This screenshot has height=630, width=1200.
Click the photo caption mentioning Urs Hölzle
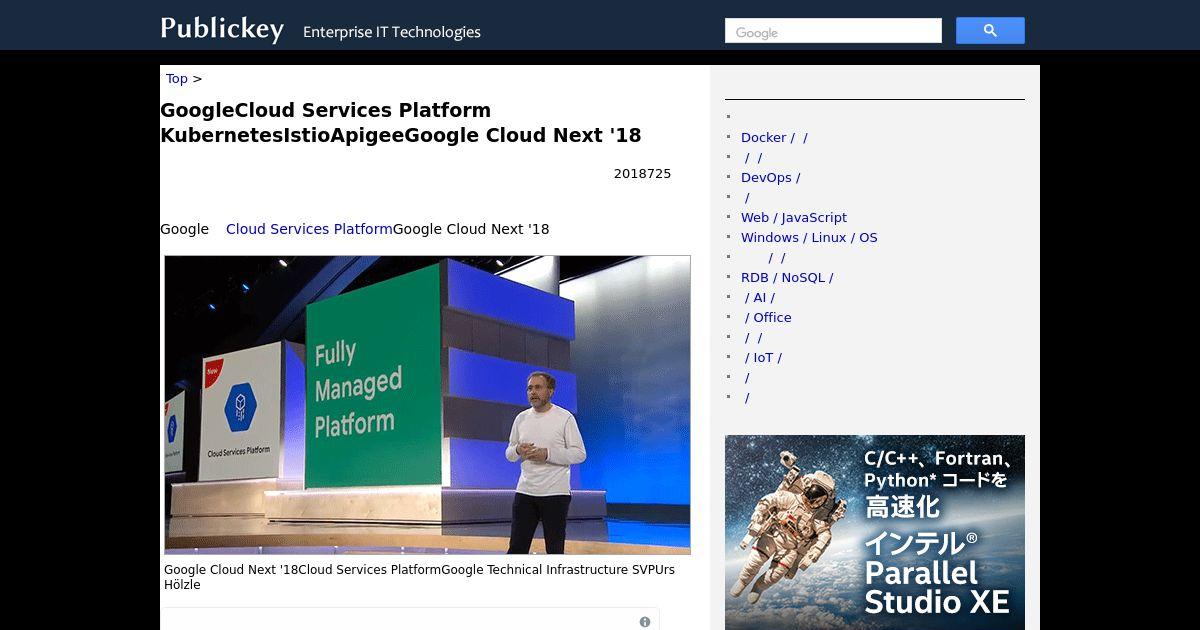420,577
